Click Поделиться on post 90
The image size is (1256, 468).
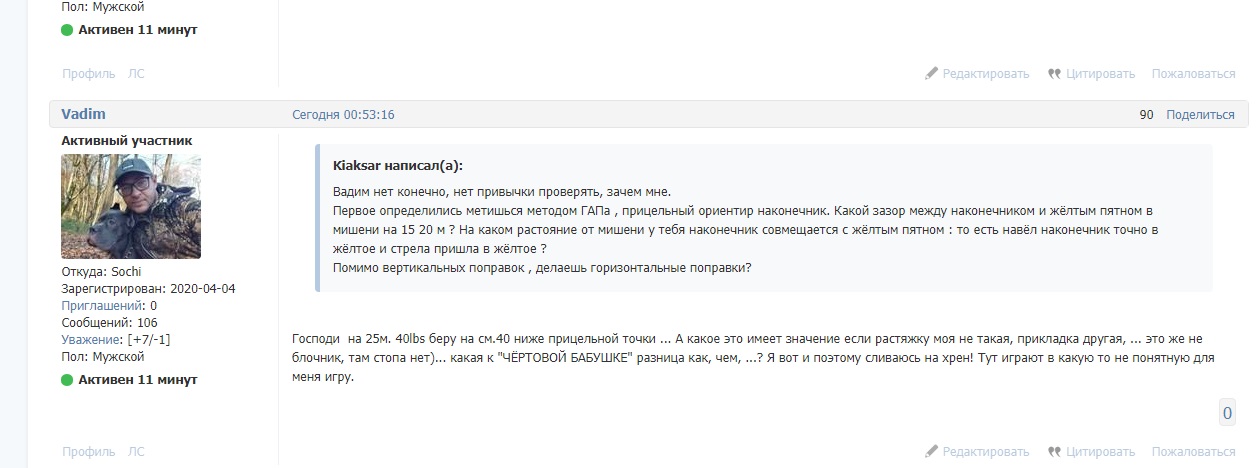click(x=1200, y=115)
